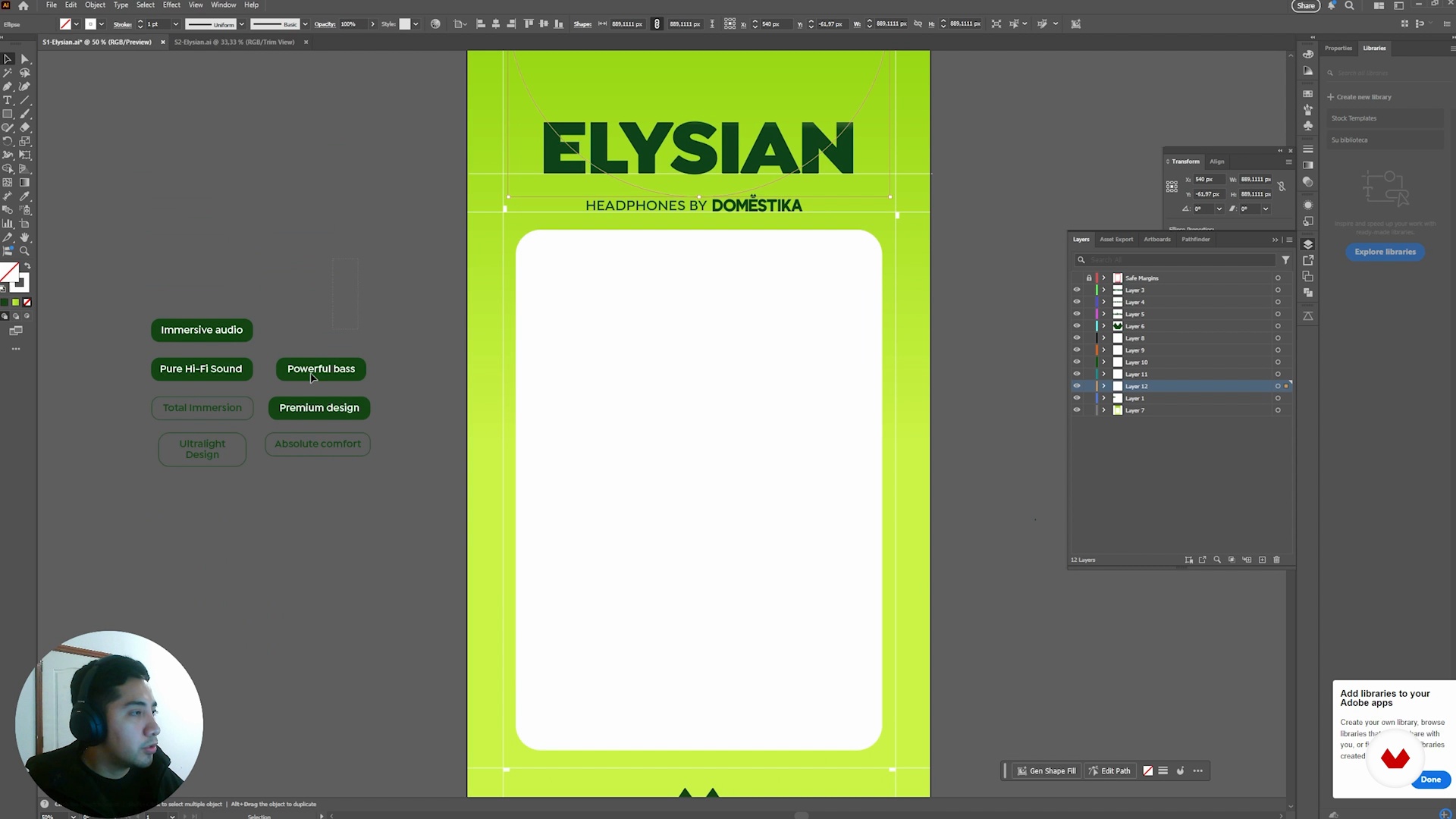Hide Layer 4 with its eye icon
Screen dimensions: 1456x819
pos(1076,302)
